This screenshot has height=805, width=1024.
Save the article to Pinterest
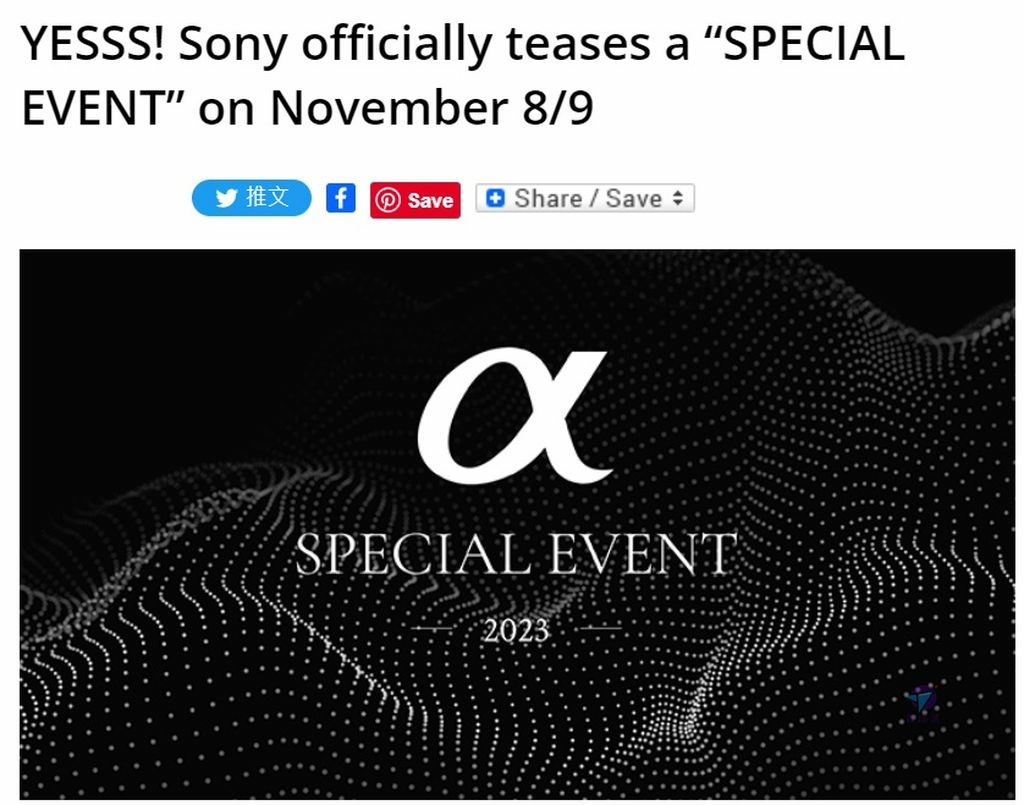[415, 200]
